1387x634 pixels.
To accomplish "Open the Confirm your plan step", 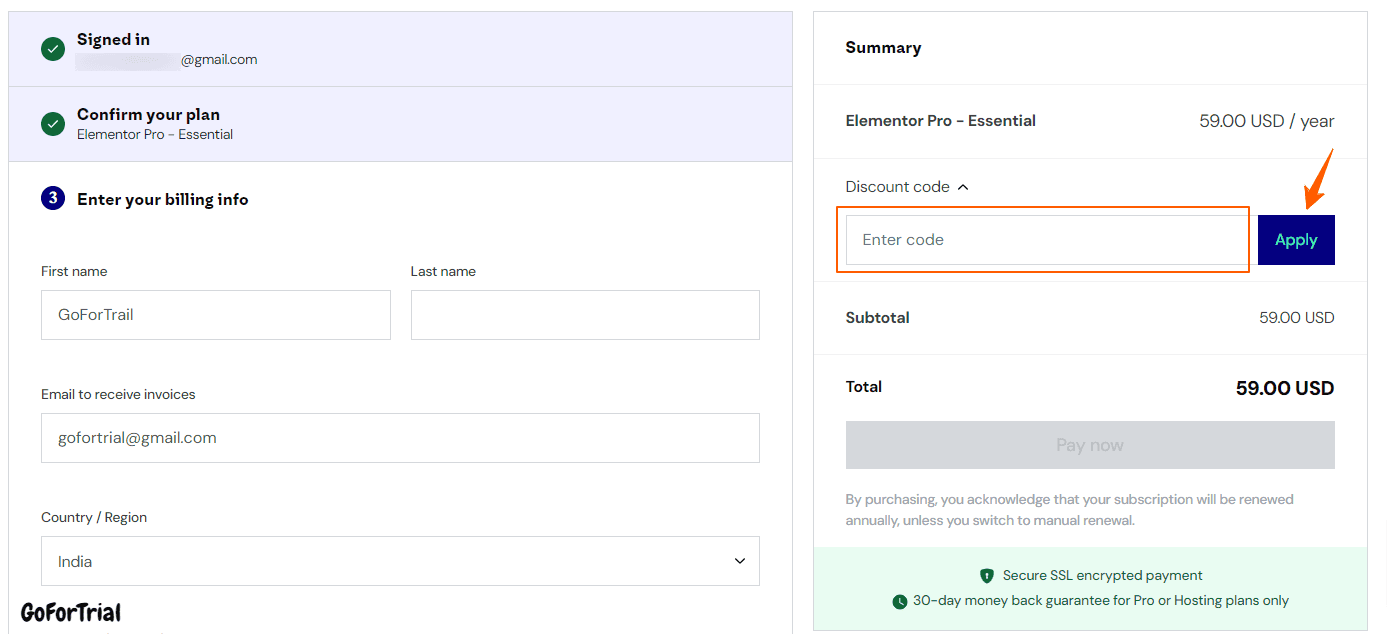I will click(400, 124).
